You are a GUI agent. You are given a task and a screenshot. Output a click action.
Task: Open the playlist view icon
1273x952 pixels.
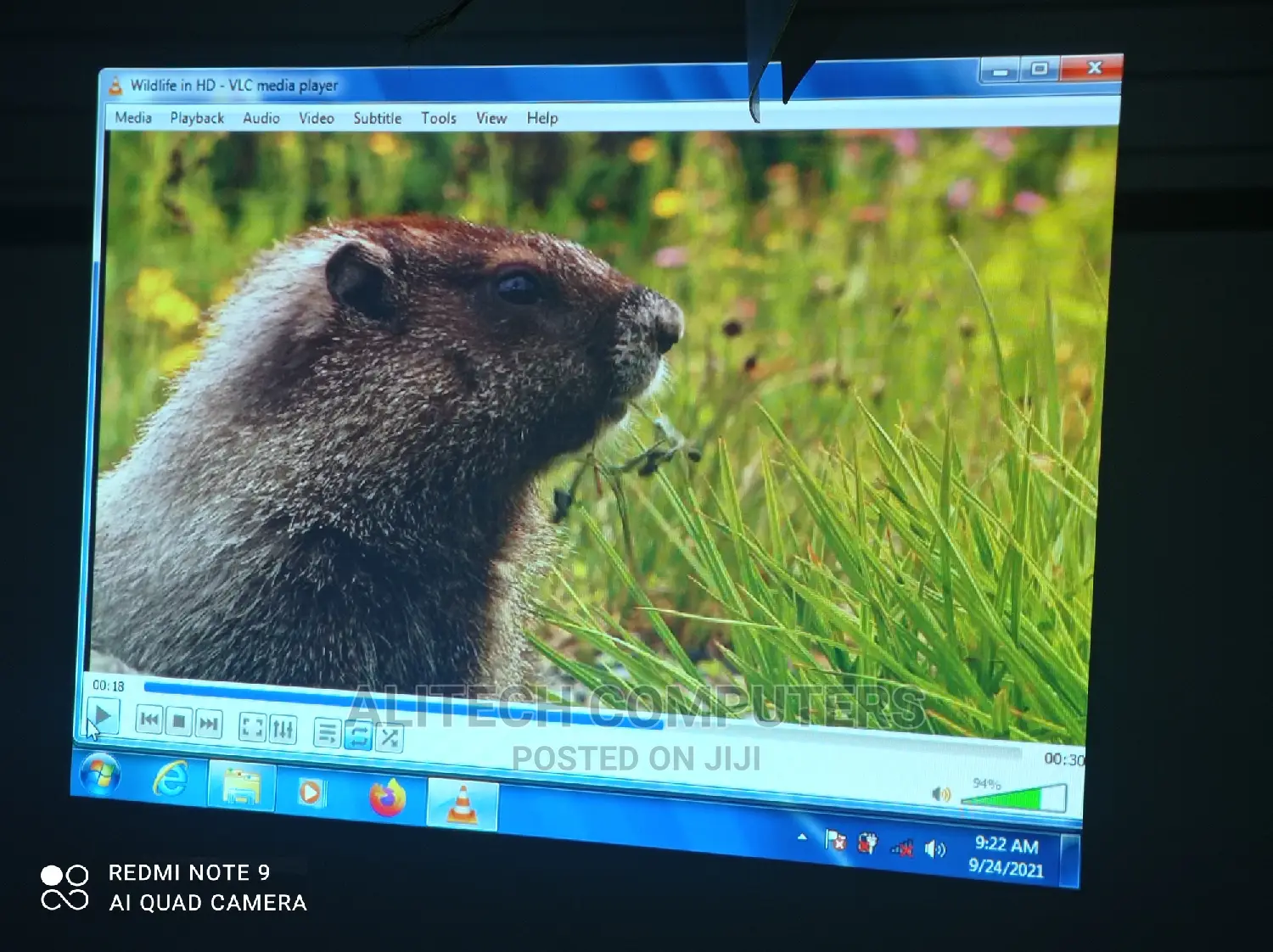coord(328,733)
